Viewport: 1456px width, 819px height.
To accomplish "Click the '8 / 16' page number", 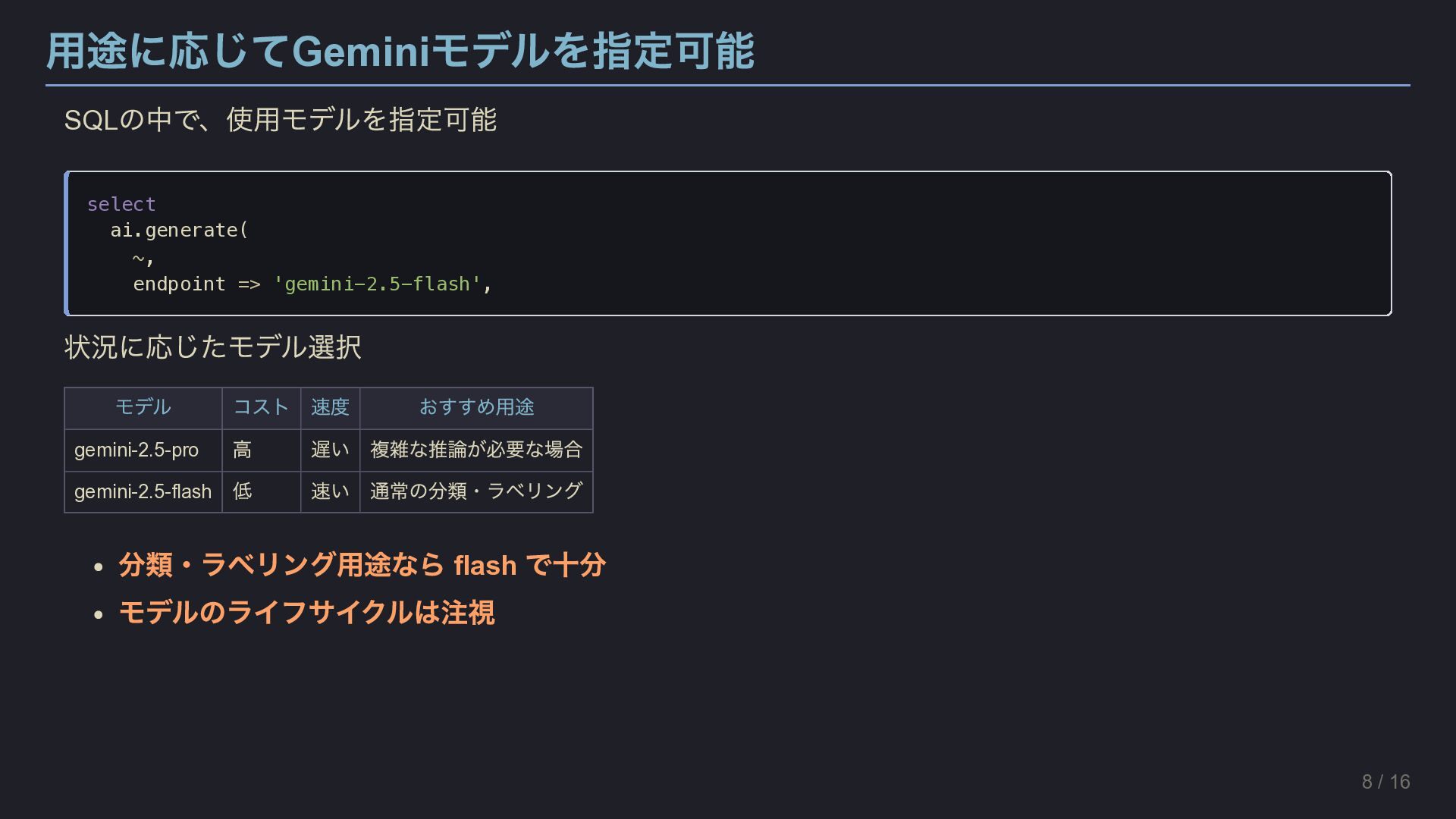I will (x=1385, y=782).
